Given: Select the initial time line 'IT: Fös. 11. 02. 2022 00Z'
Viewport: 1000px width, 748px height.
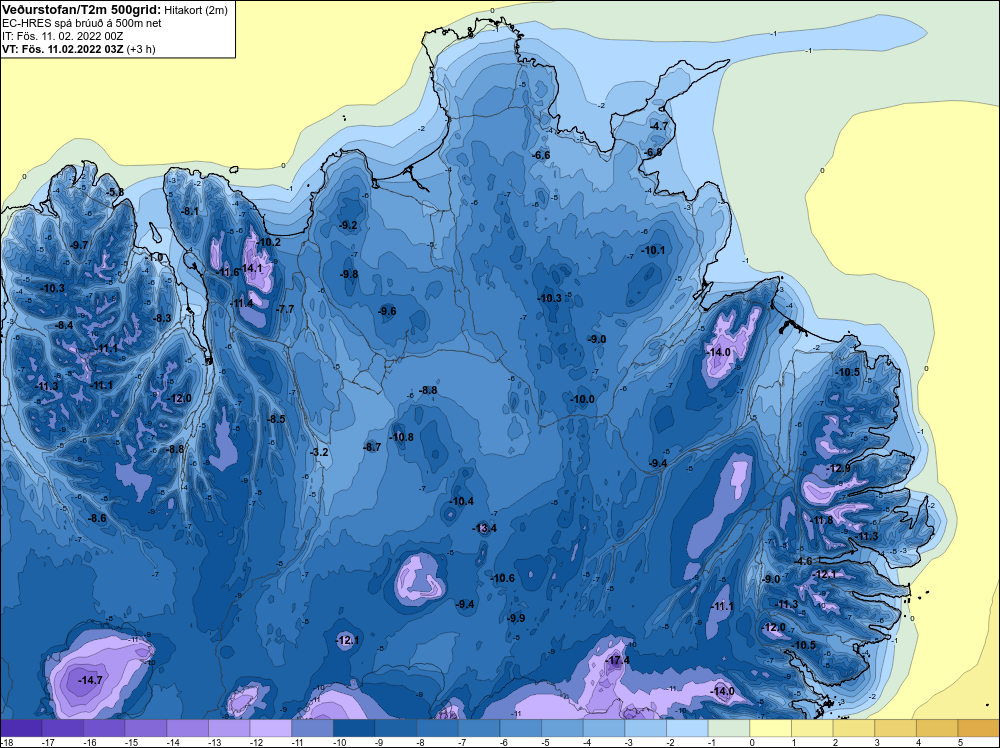Looking at the screenshot, I should click(61, 36).
